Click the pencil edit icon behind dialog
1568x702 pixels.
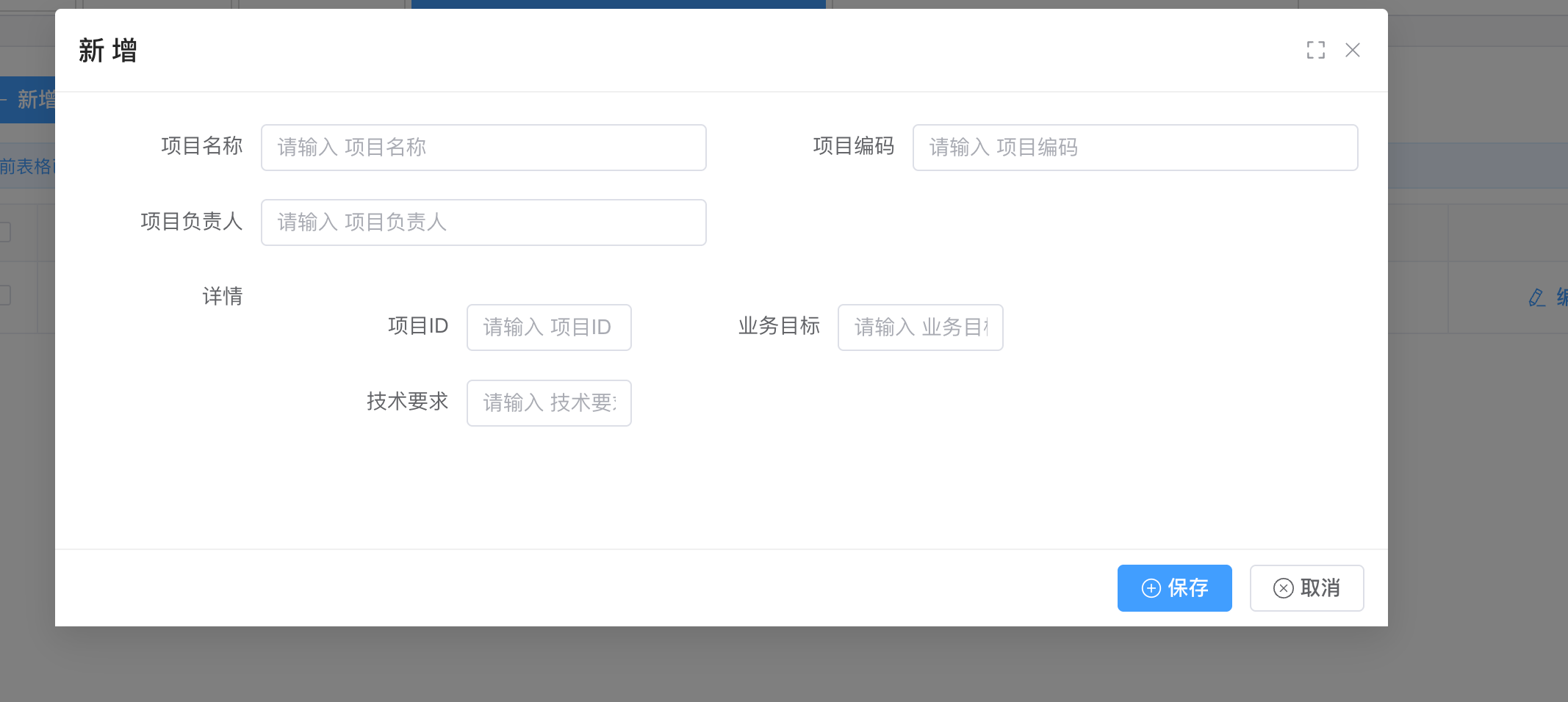coord(1536,297)
